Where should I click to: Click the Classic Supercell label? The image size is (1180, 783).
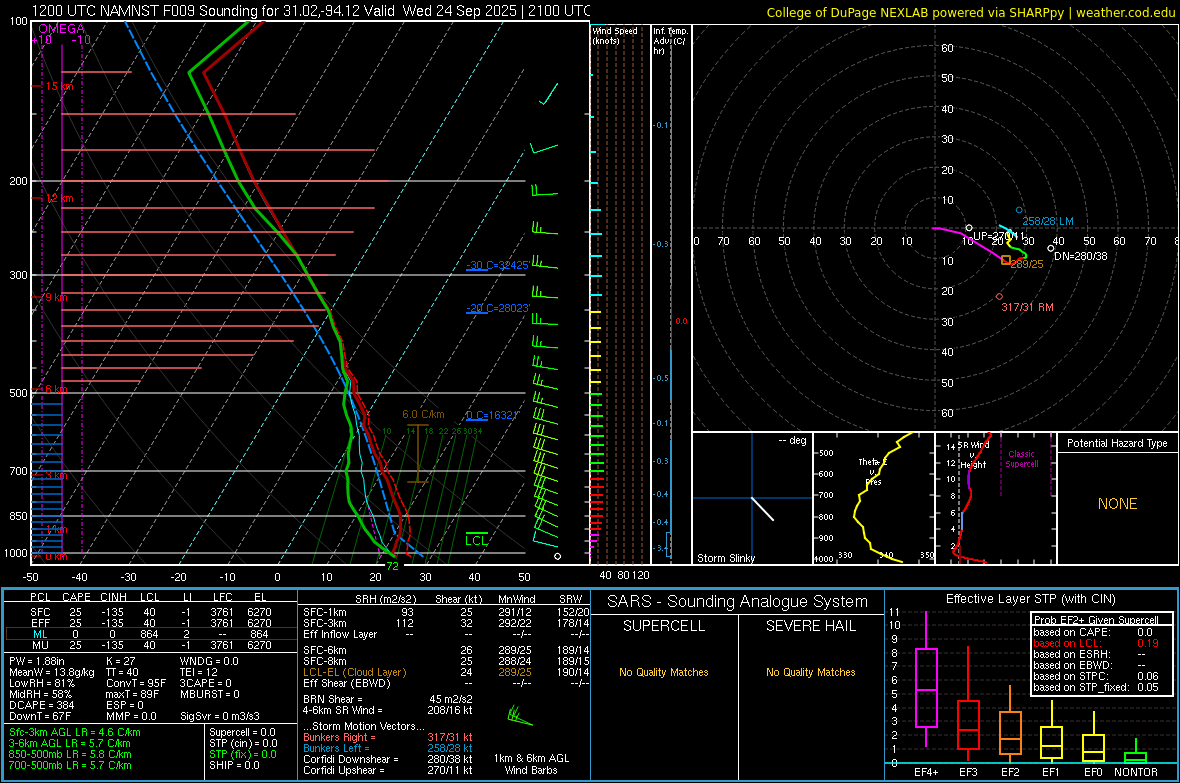(1021, 459)
